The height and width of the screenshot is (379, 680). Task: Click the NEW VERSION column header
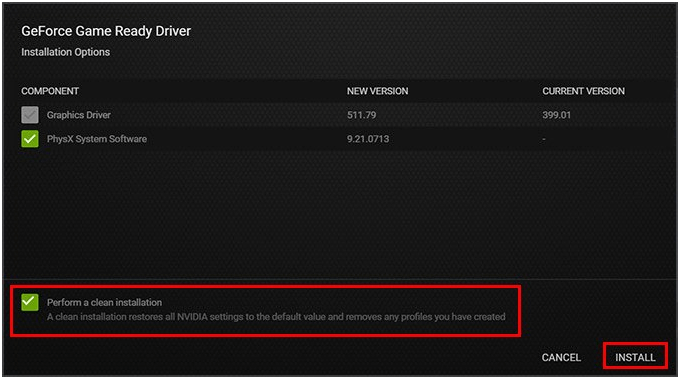point(377,91)
